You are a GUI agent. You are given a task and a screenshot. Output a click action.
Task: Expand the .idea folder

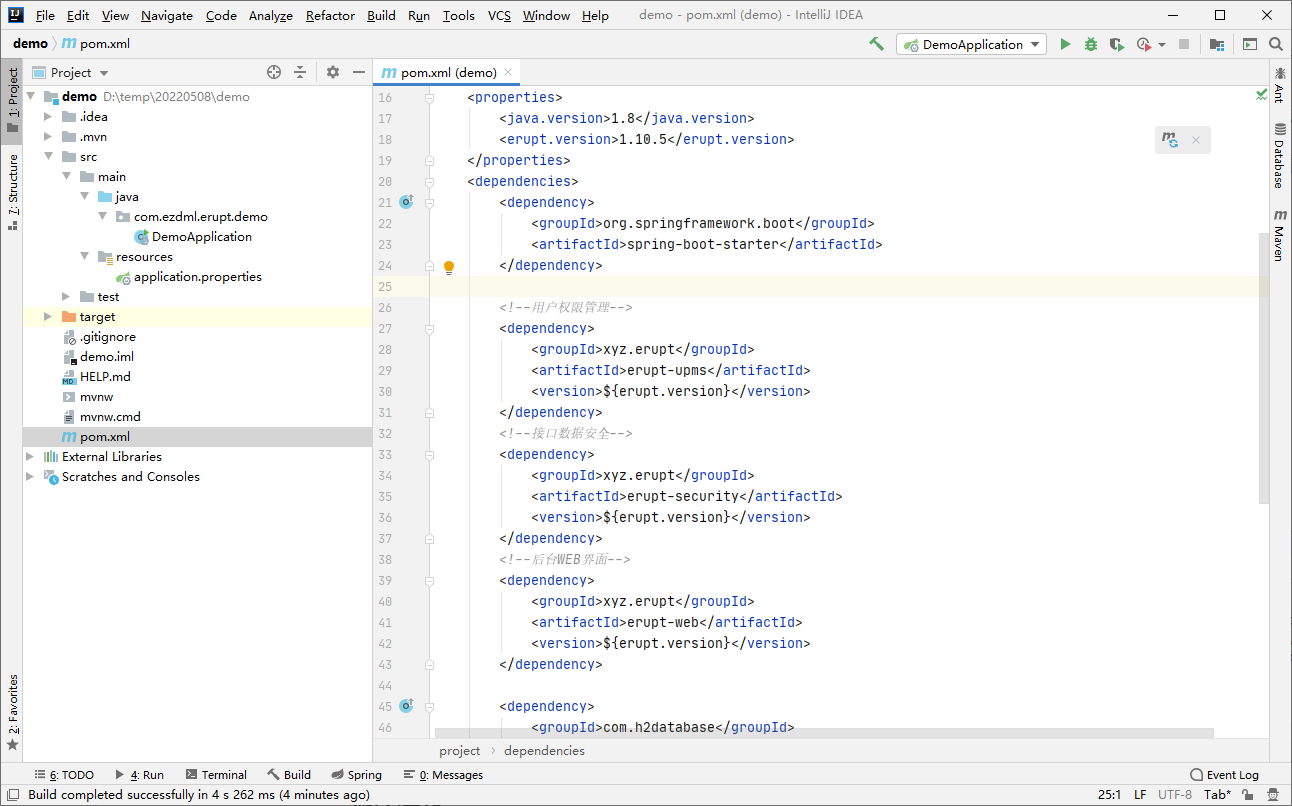coord(47,117)
